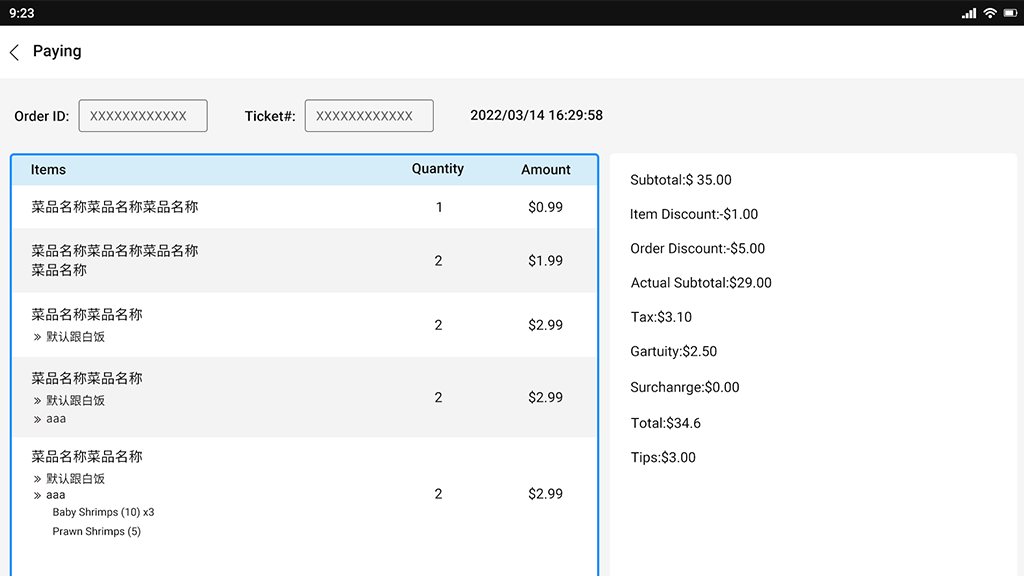This screenshot has width=1024, height=576.
Task: Select the first item priced $0.99
Action: [x=305, y=207]
